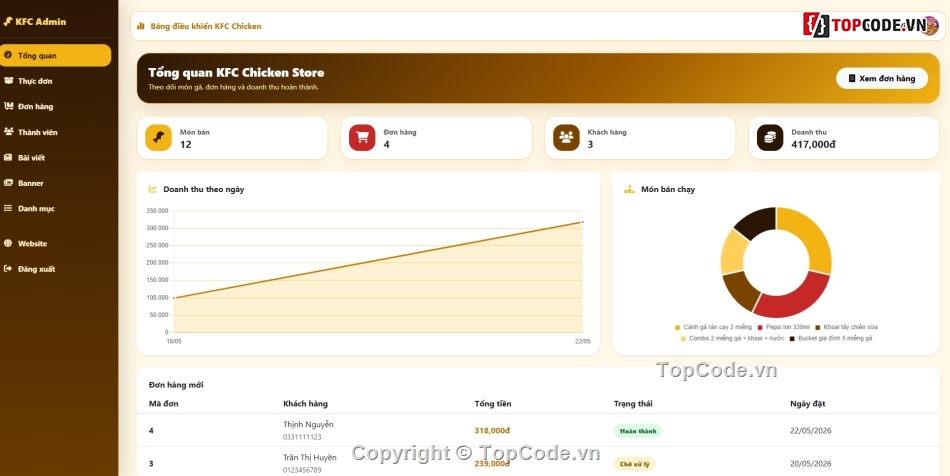Click the Danh mục list icon in sidebar

coord(8,208)
